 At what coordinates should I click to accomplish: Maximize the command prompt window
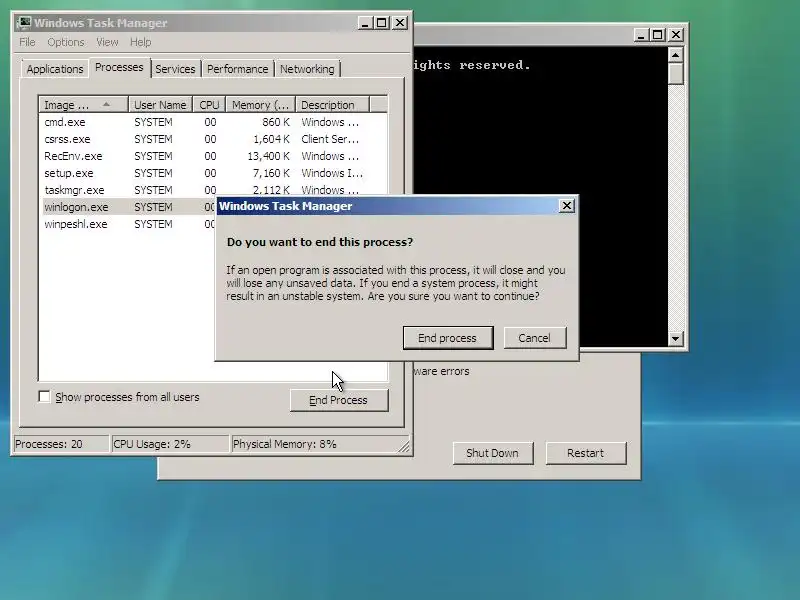(658, 35)
